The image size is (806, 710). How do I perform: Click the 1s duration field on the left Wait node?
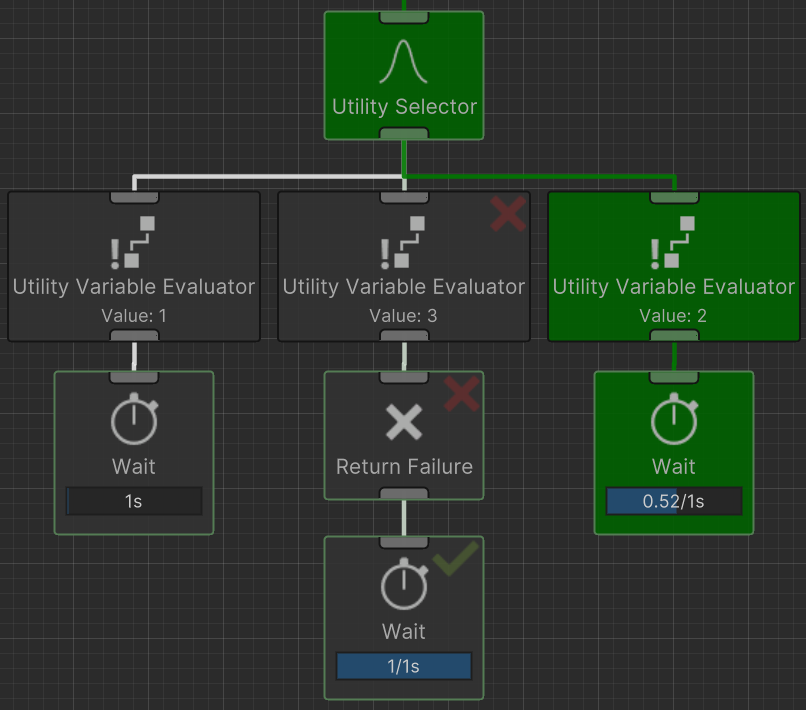(x=134, y=501)
